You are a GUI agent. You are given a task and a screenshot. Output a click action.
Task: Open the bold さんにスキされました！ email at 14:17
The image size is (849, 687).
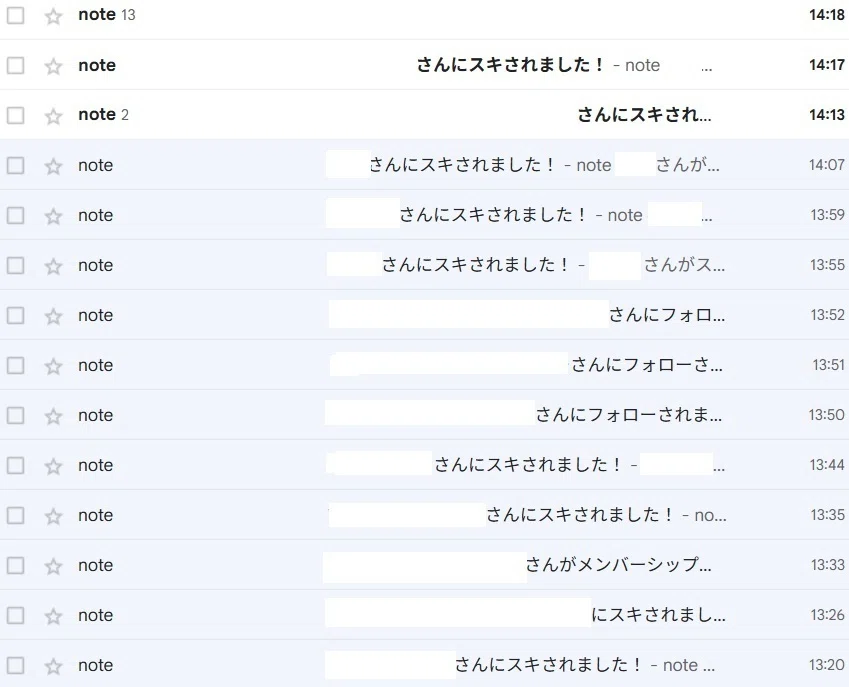point(510,65)
